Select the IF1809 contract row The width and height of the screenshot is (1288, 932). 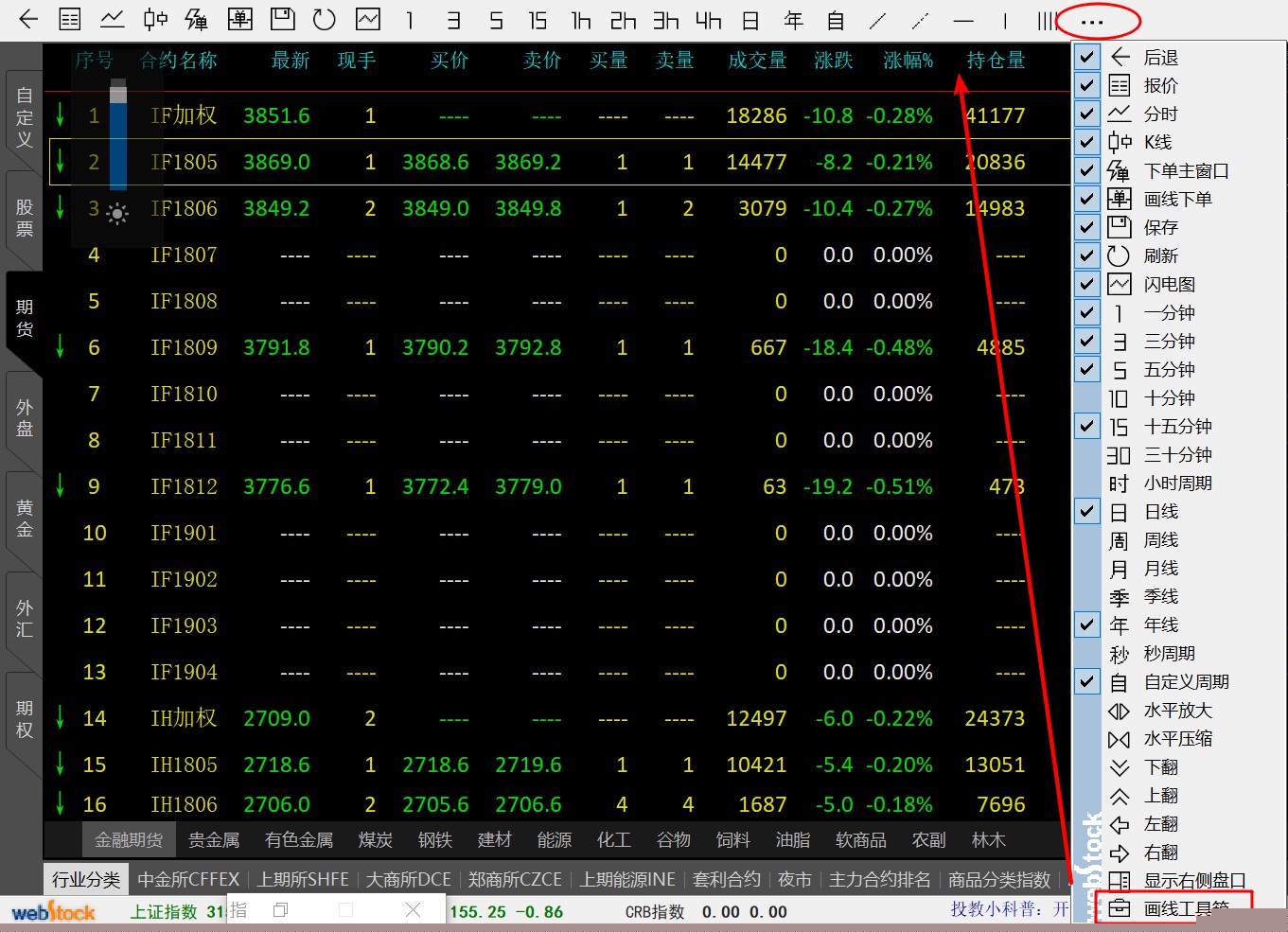tap(184, 347)
